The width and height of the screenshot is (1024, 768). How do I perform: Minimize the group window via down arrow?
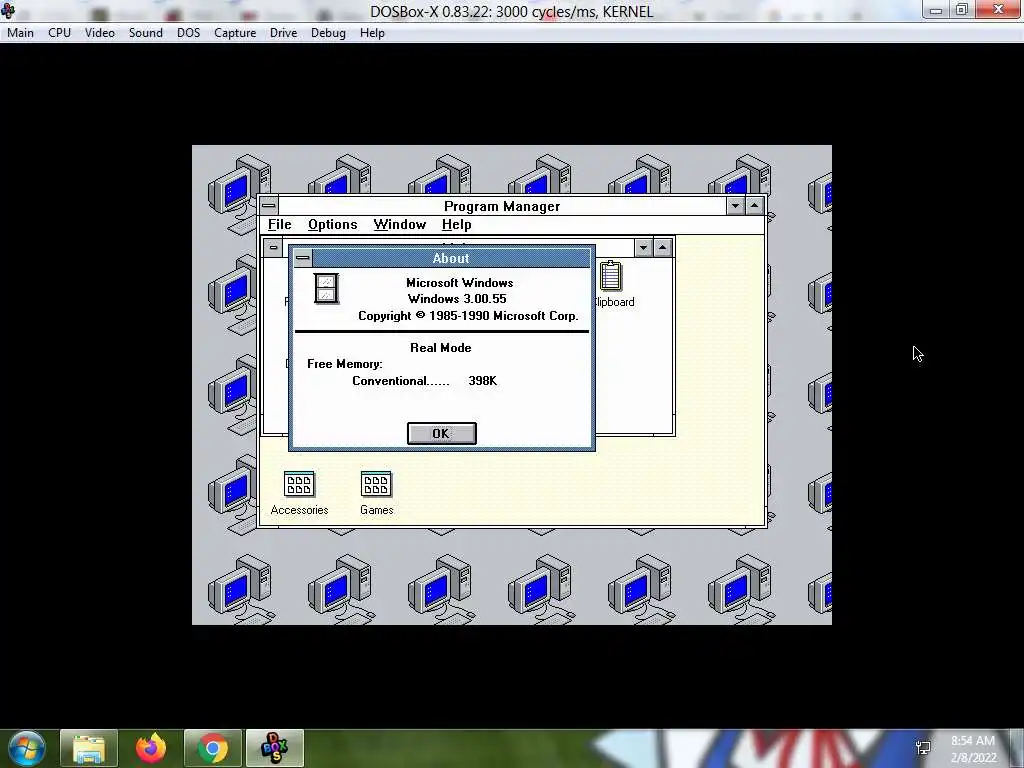click(x=643, y=248)
